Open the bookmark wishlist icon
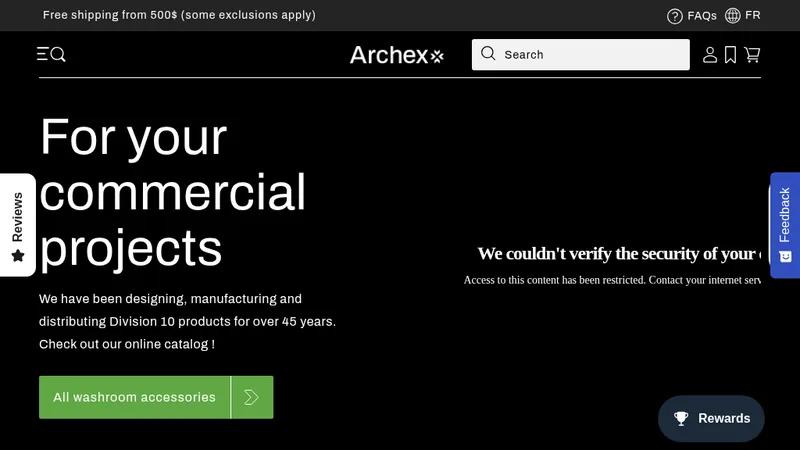This screenshot has height=450, width=800. point(731,55)
